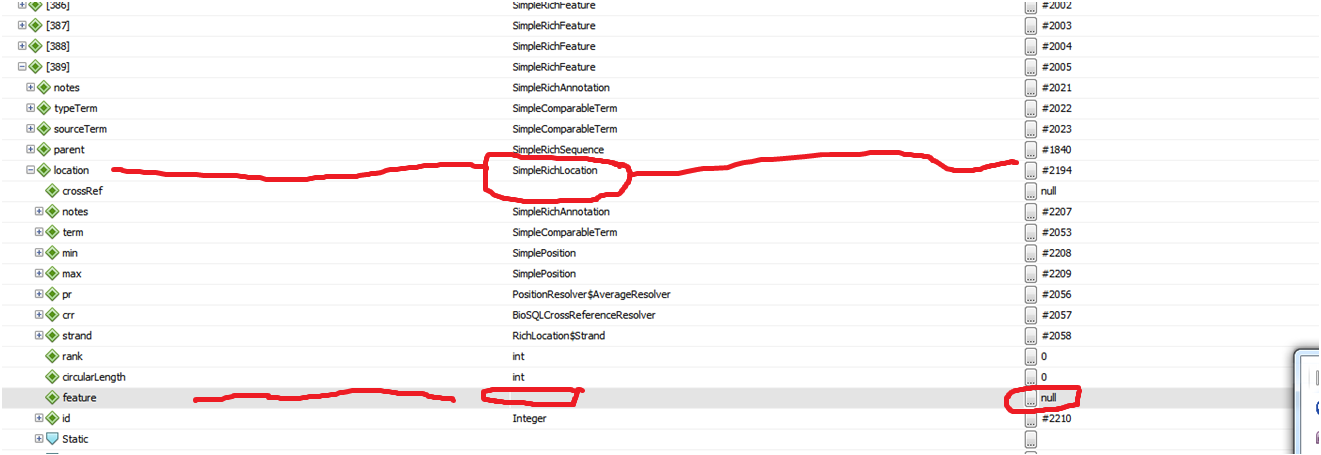Expand the [388] feature node
1321x455 pixels.
[22, 47]
